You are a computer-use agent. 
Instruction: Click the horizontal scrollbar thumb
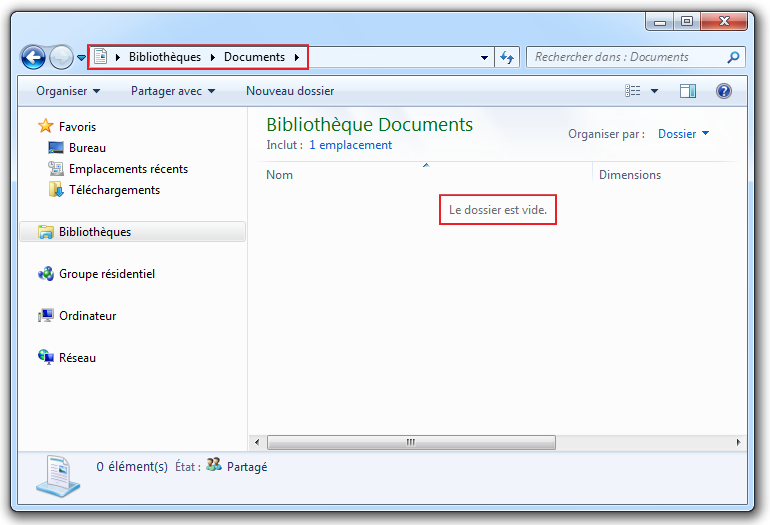coord(411,442)
